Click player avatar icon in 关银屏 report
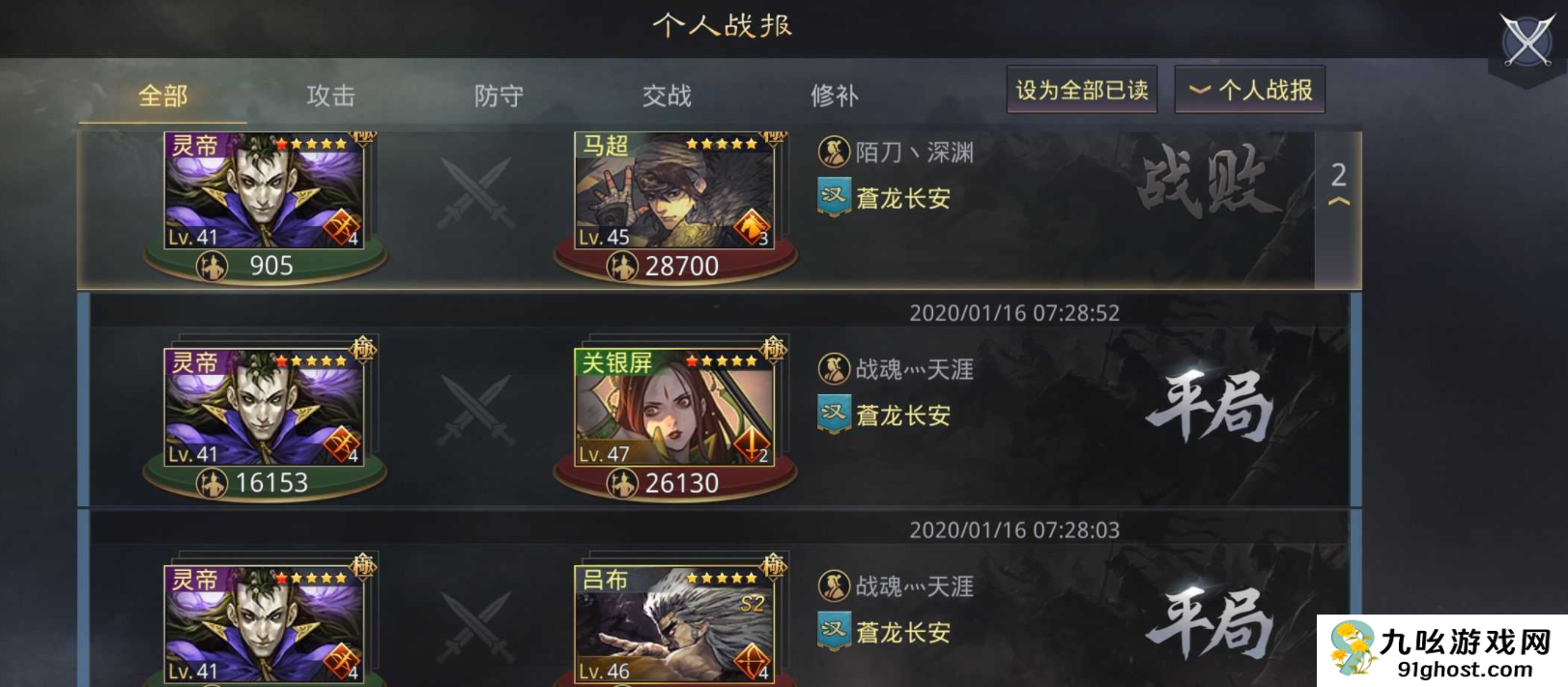Screen dimensions: 1568x687 [834, 368]
